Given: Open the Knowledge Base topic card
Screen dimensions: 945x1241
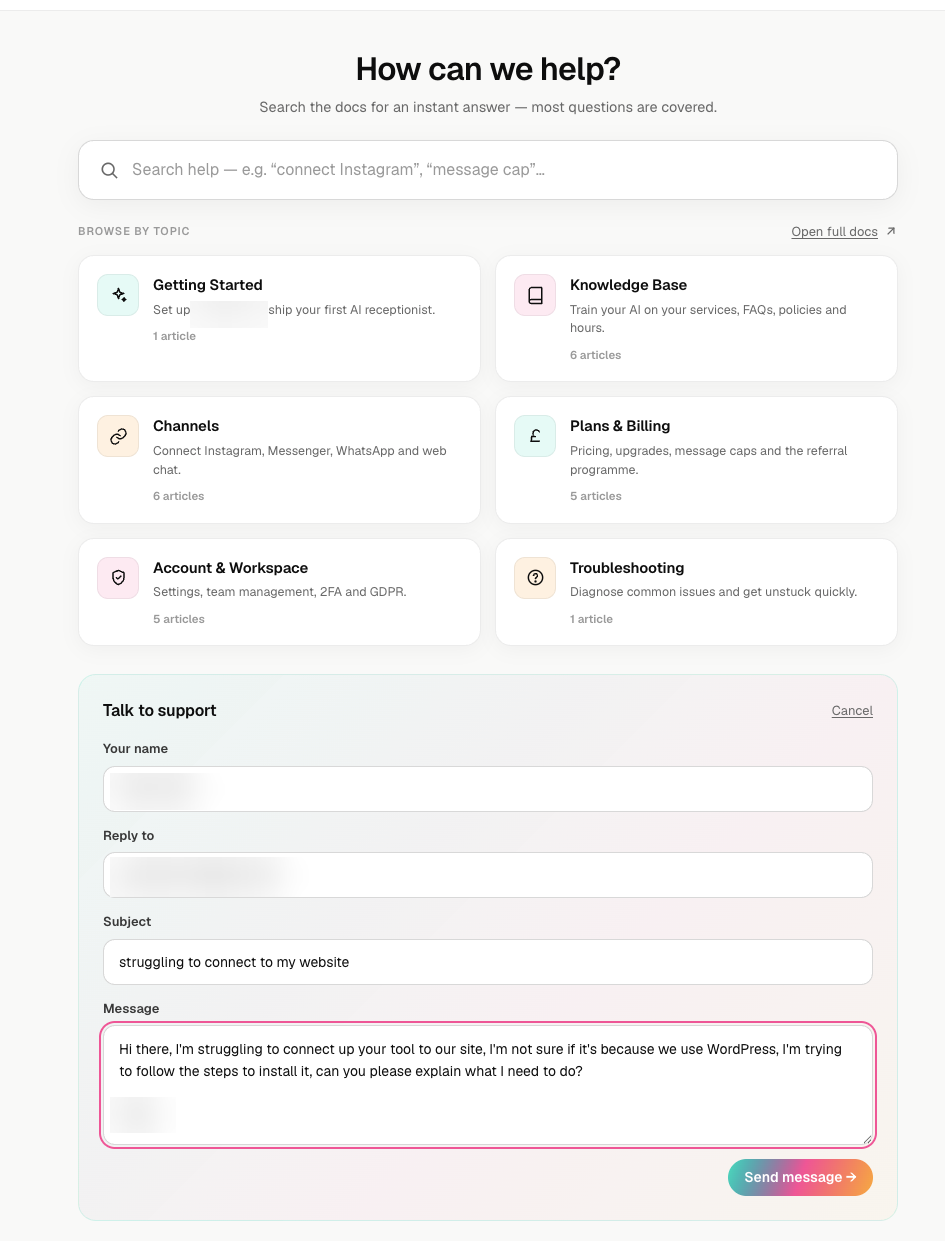Looking at the screenshot, I should pos(696,318).
